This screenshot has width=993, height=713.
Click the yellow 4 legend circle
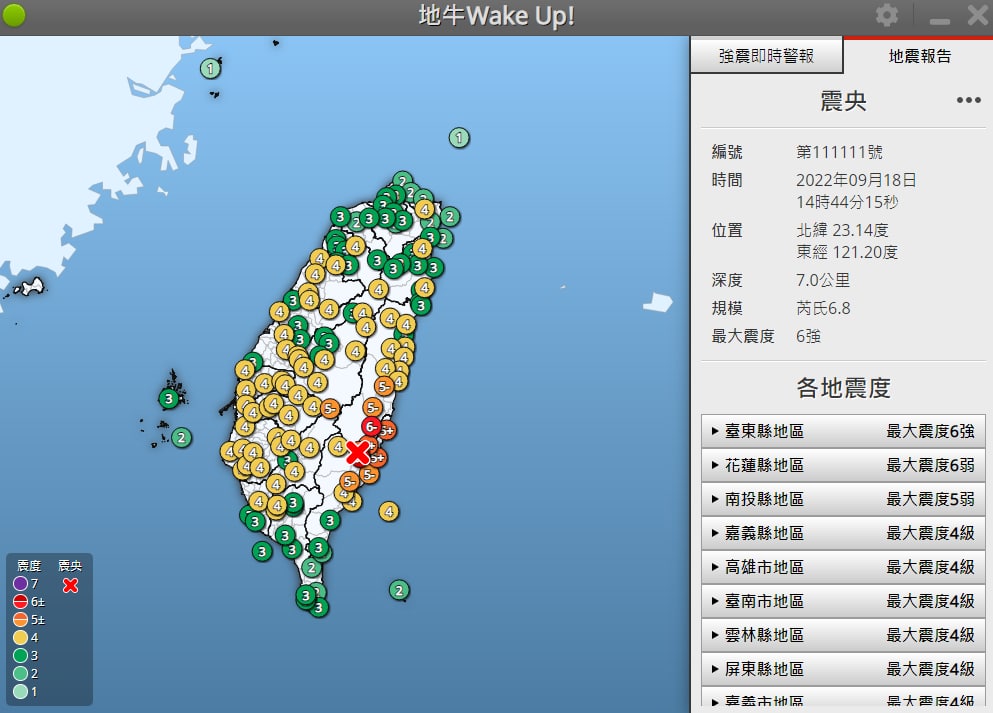(20, 638)
